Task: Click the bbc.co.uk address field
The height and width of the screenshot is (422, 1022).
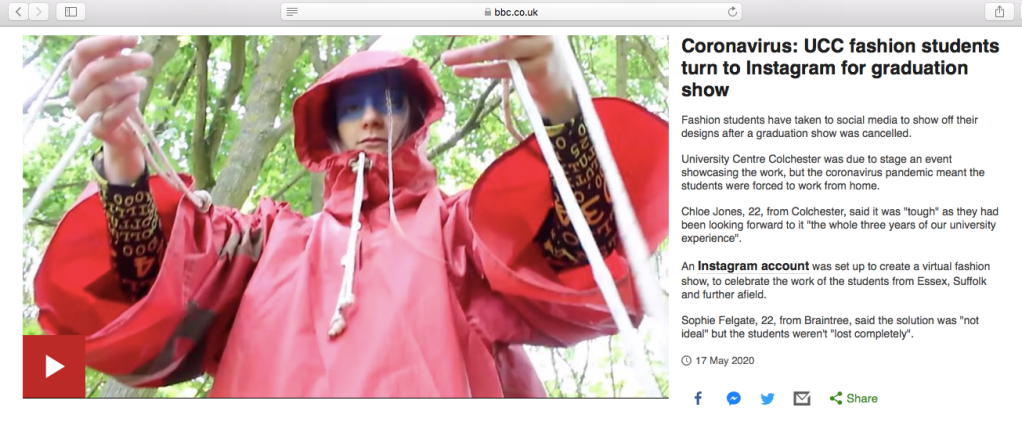Action: (511, 12)
